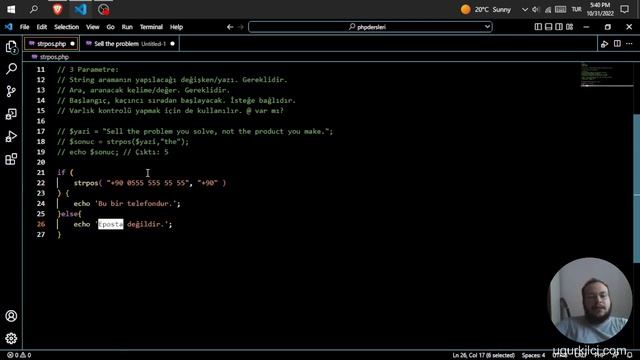This screenshot has width=640, height=360.
Task: Open the Windows notification center icon
Action: (624, 9)
